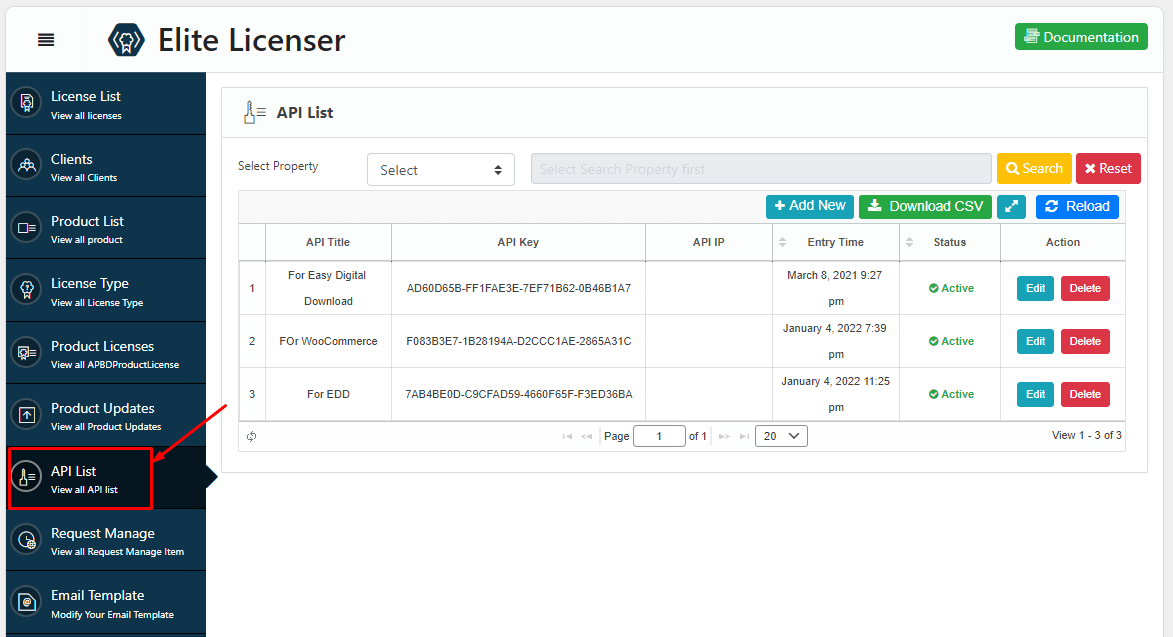Select the Clients sidebar icon
Image resolution: width=1173 pixels, height=637 pixels.
25,165
